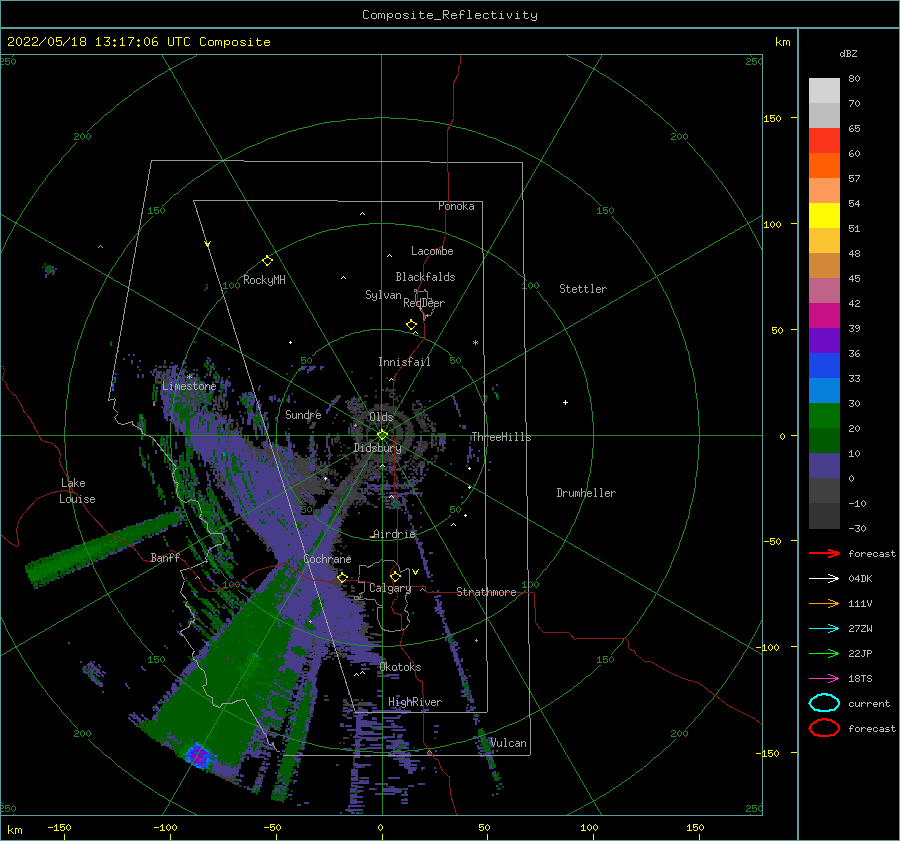Click the red forecast arrow in legend
Screen dimensions: 900x841
tap(824, 553)
